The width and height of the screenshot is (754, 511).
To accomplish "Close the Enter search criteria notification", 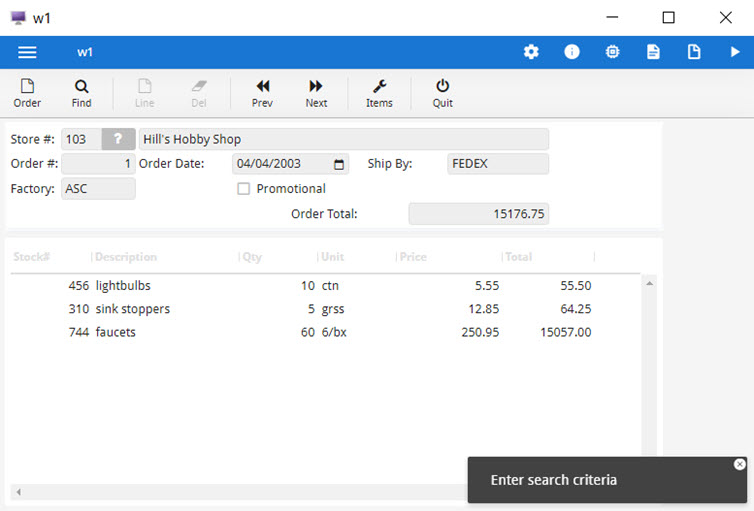I will click(740, 464).
